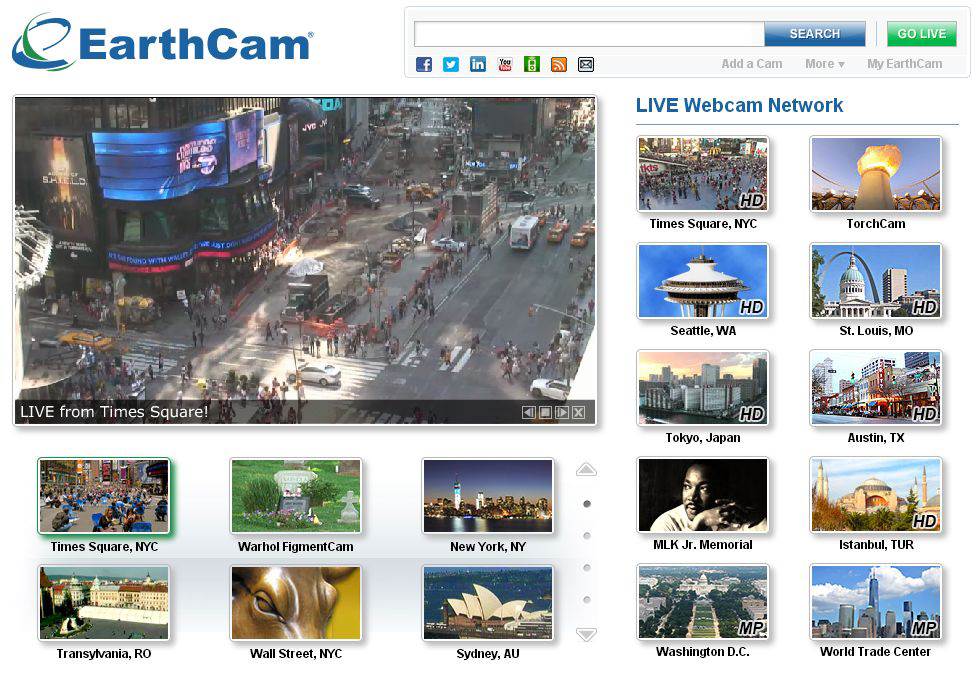Screen dimensions: 978x674
Task: Open the Twitter social icon
Action: pos(451,64)
